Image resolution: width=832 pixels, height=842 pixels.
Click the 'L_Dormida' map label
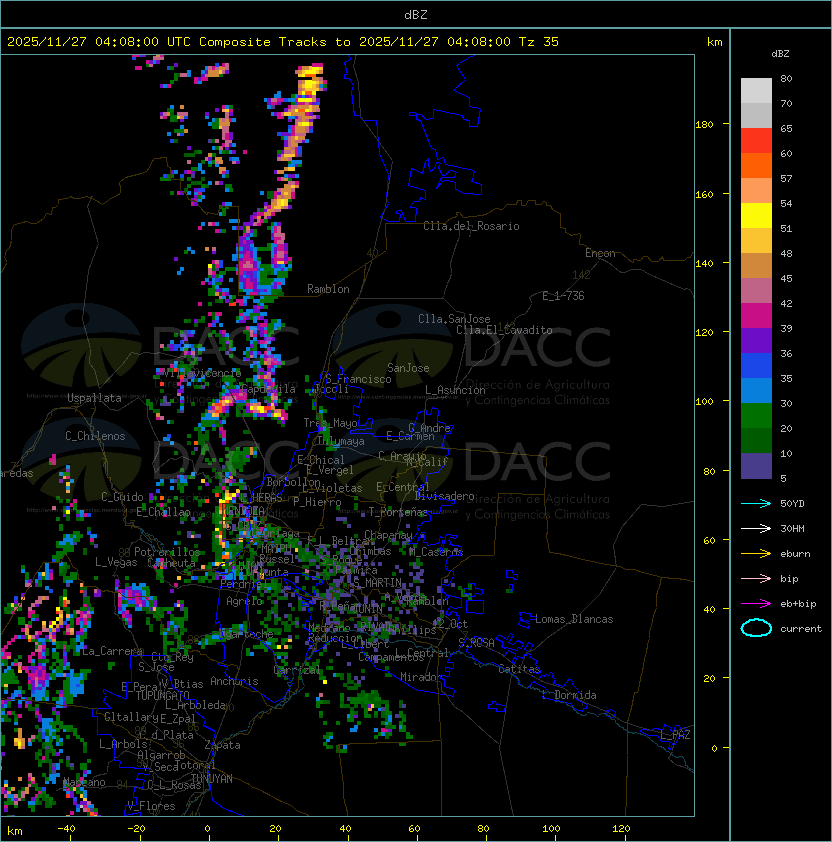click(x=569, y=695)
